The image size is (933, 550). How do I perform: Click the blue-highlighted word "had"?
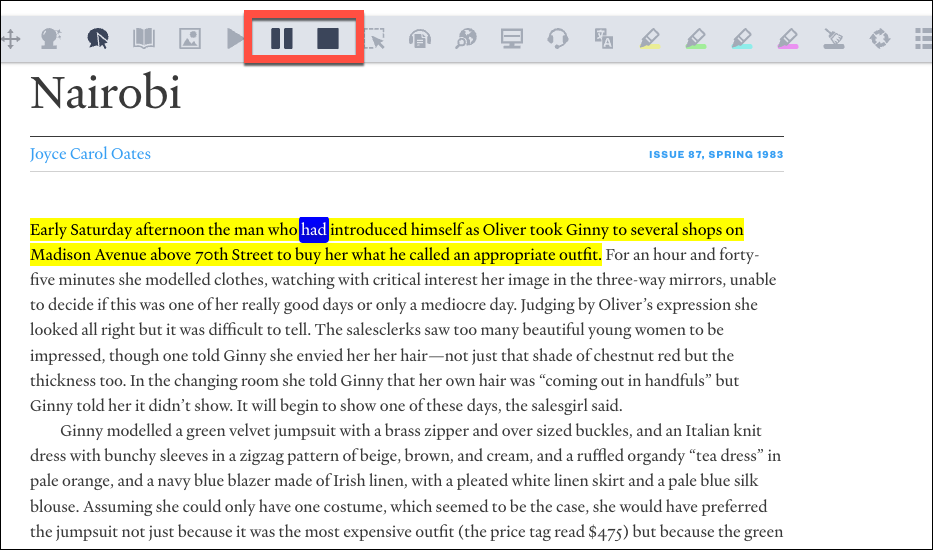pyautogui.click(x=314, y=230)
